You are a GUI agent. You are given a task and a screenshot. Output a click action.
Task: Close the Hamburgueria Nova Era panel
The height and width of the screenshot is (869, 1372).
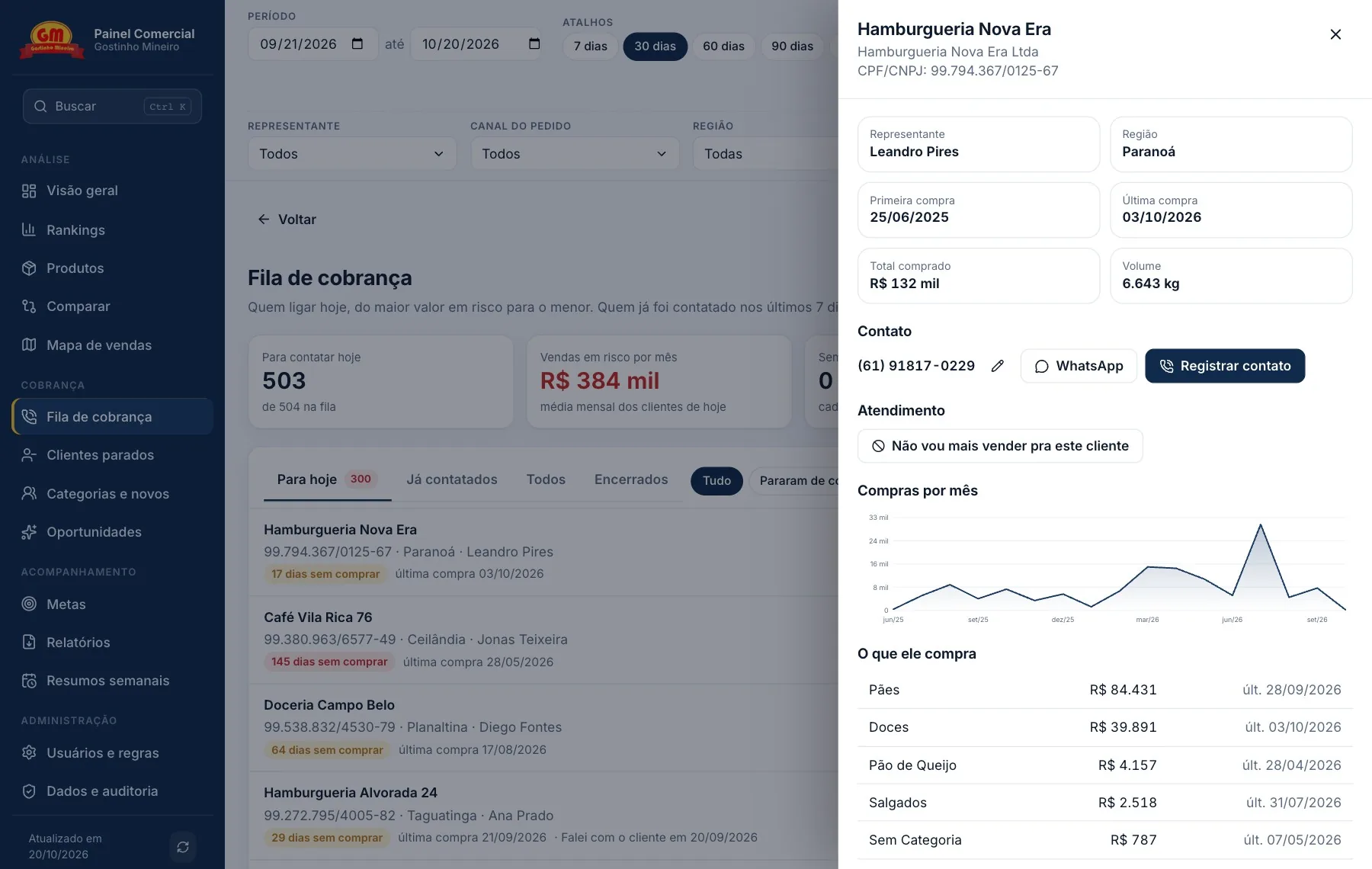tap(1335, 34)
